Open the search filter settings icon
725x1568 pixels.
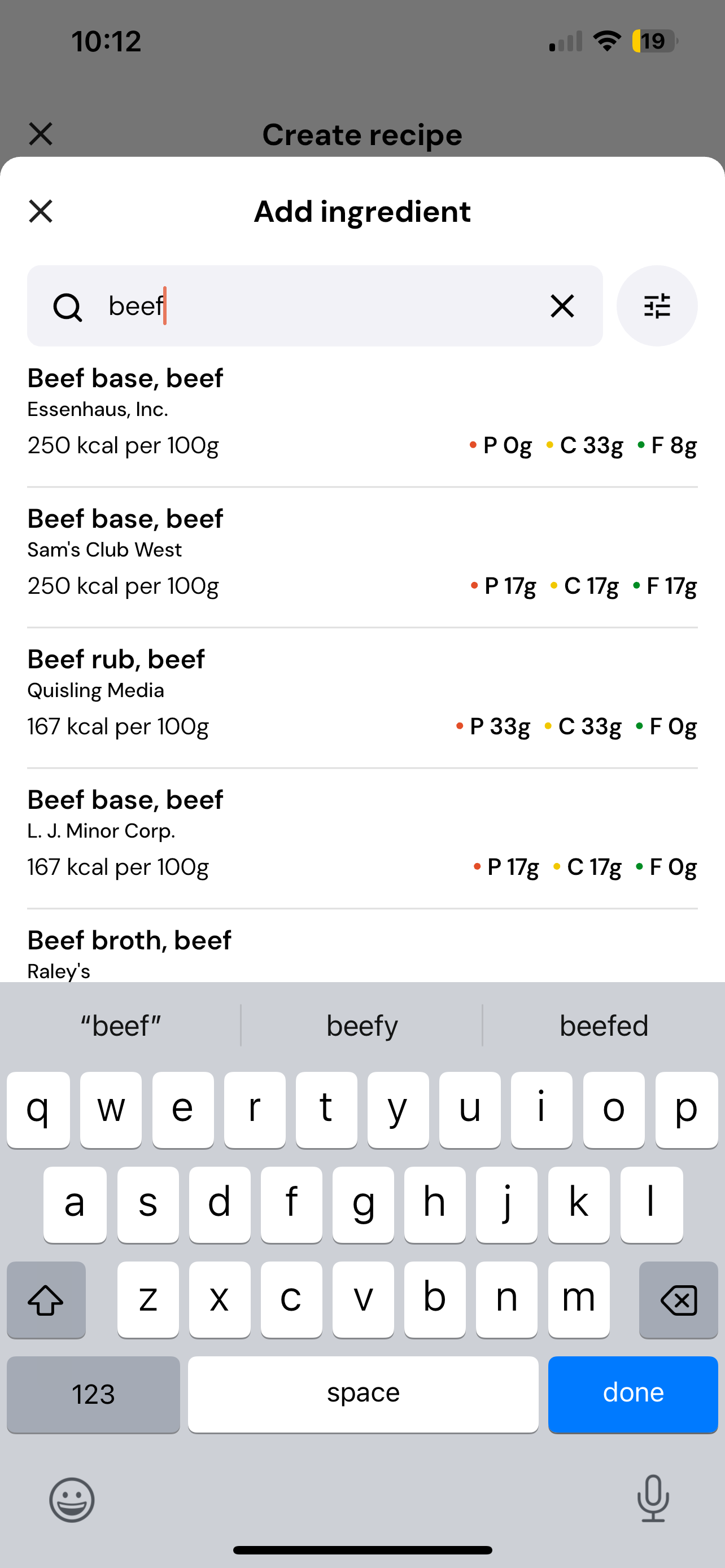657,305
